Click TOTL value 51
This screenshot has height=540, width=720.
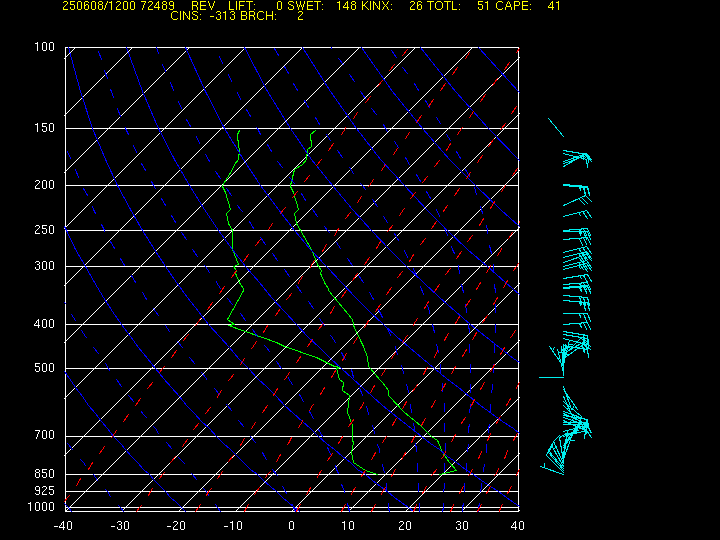tap(483, 6)
